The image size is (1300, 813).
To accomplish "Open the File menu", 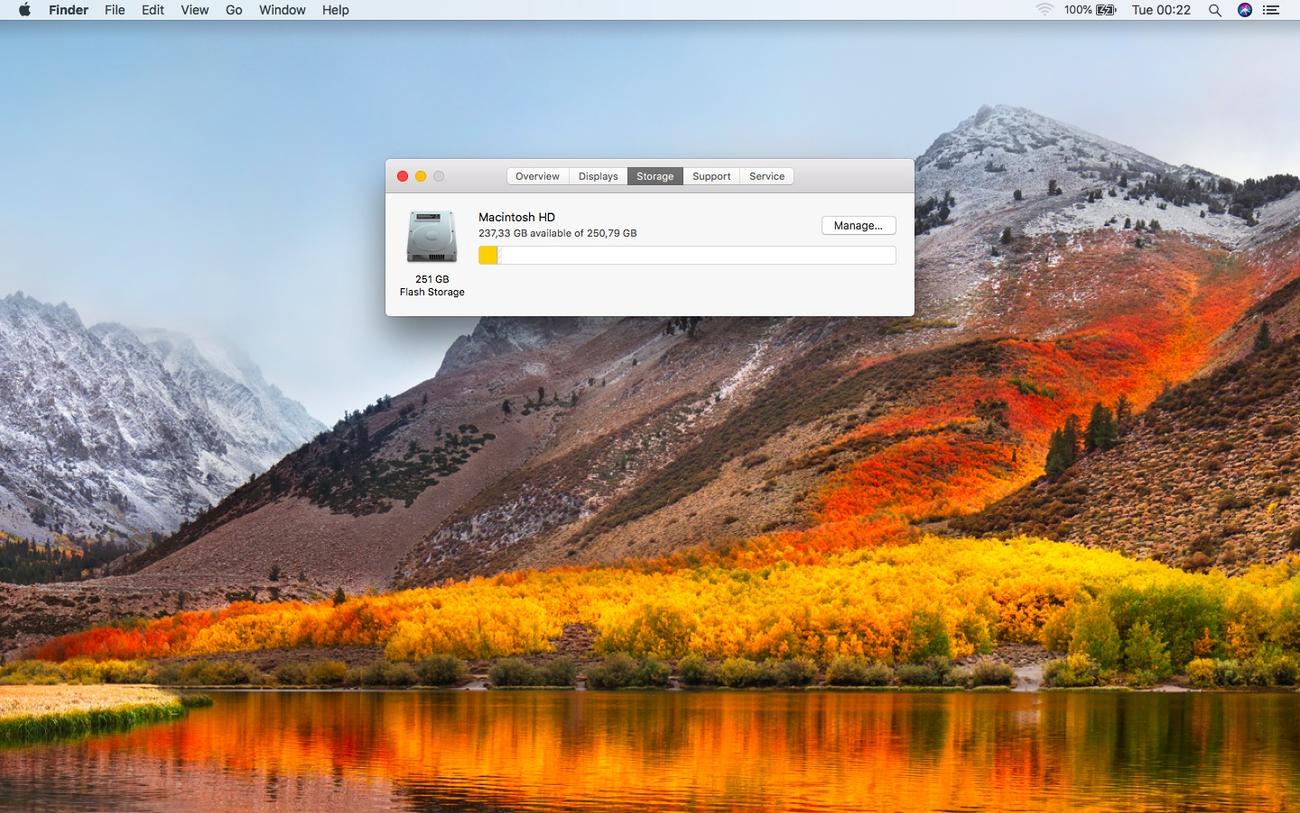I will click(x=115, y=10).
